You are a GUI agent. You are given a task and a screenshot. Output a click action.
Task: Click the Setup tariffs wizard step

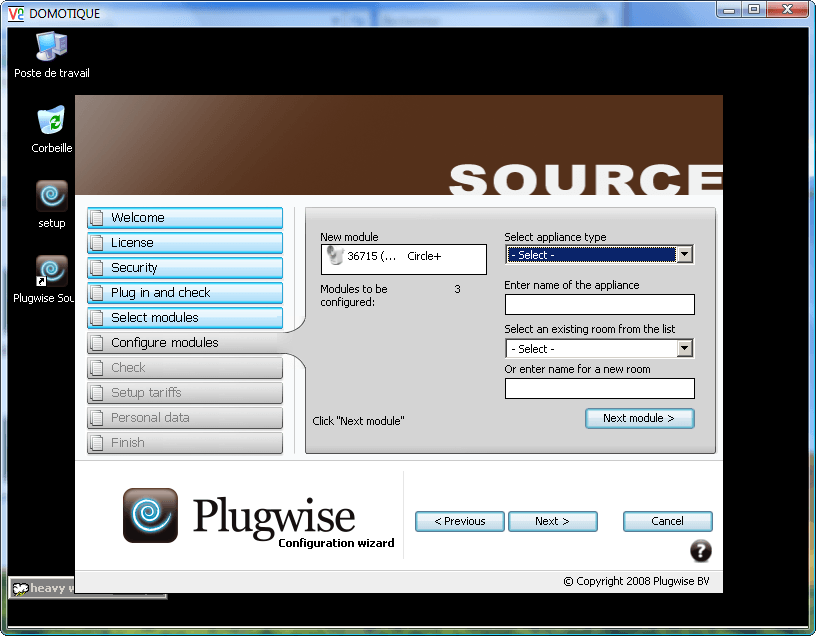tap(185, 392)
